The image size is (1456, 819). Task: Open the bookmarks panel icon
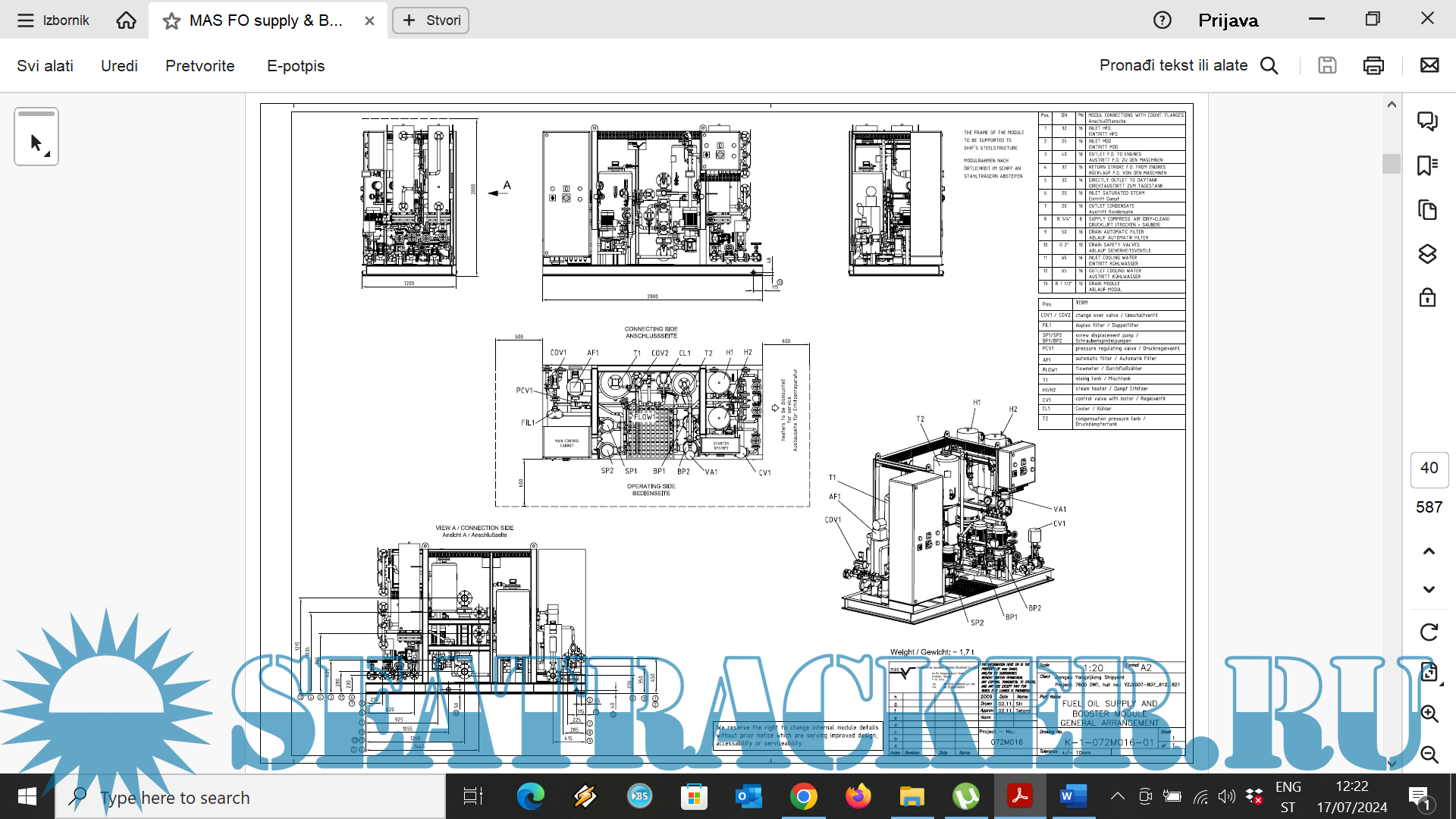point(1427,165)
